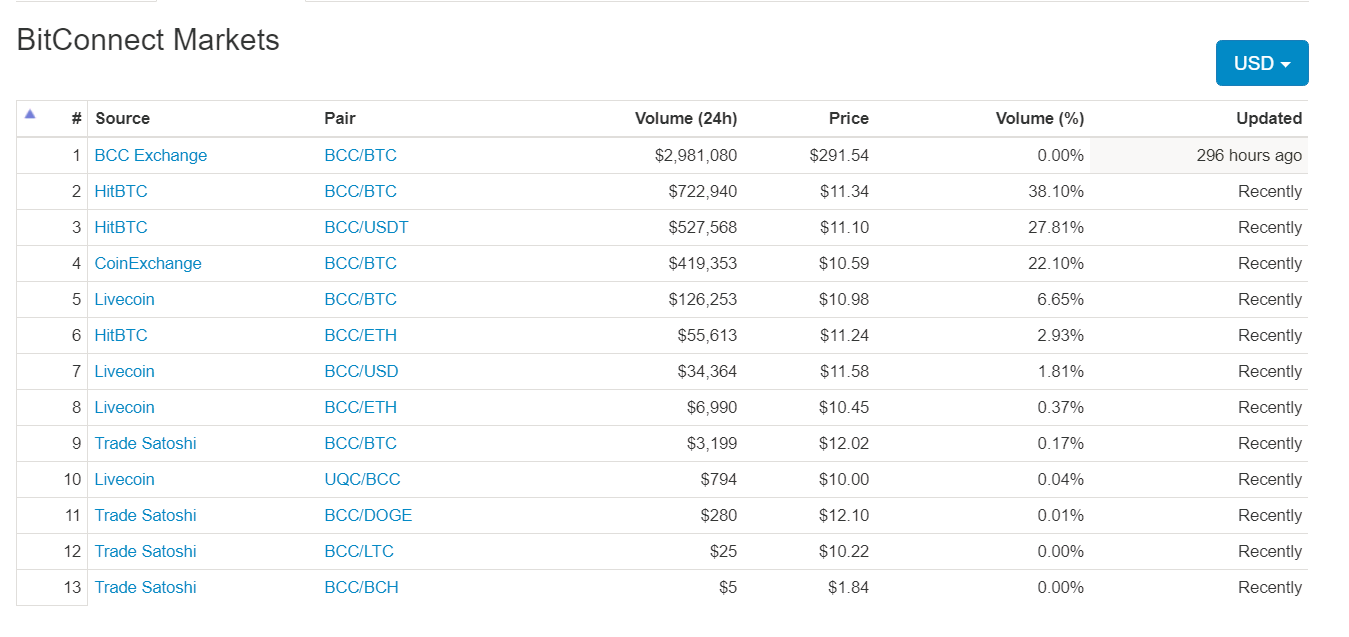Open the BCC/DOGE pair link
The height and width of the screenshot is (637, 1349).
pos(368,515)
